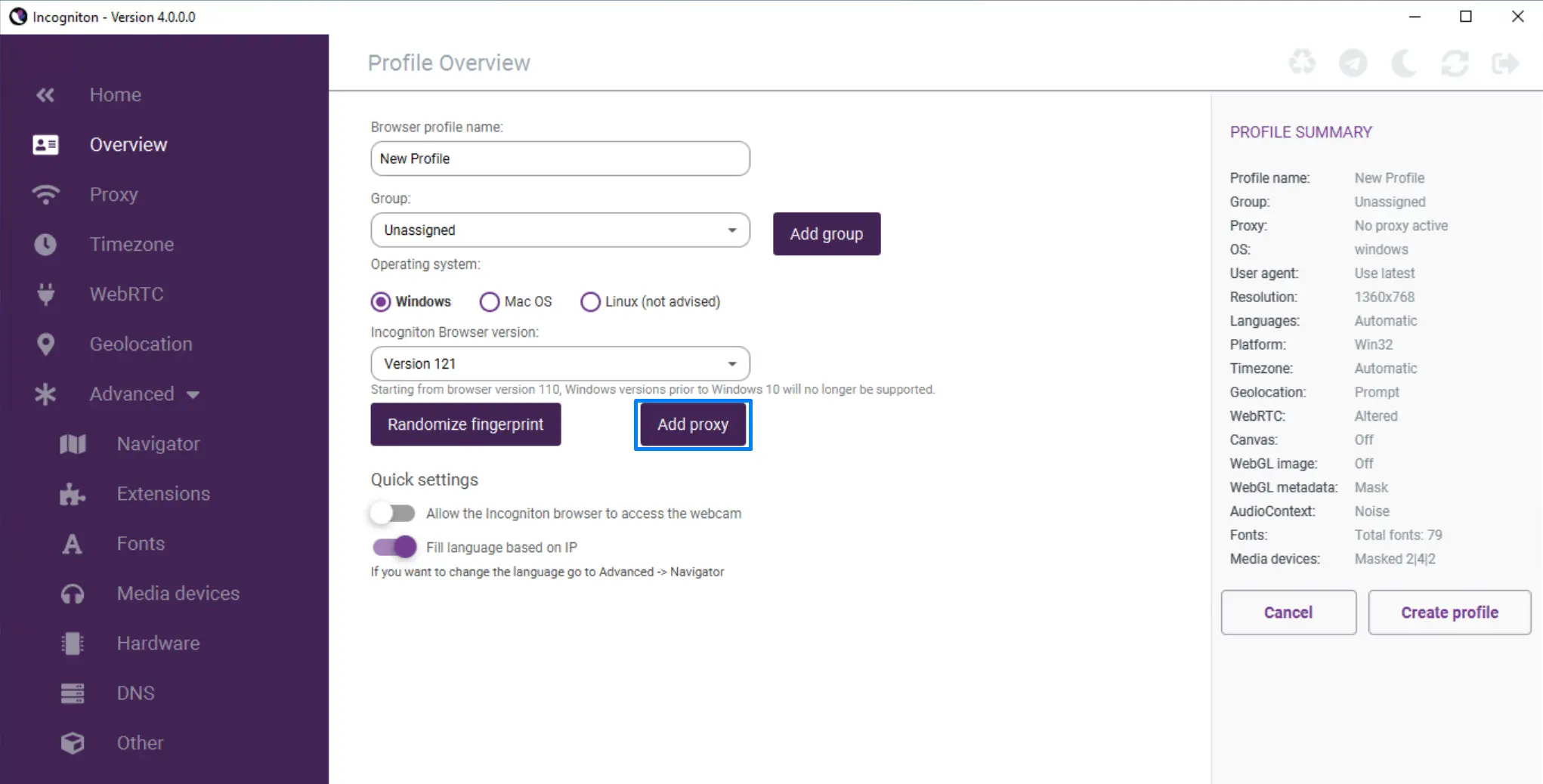Click the Cancel button

[1288, 613]
